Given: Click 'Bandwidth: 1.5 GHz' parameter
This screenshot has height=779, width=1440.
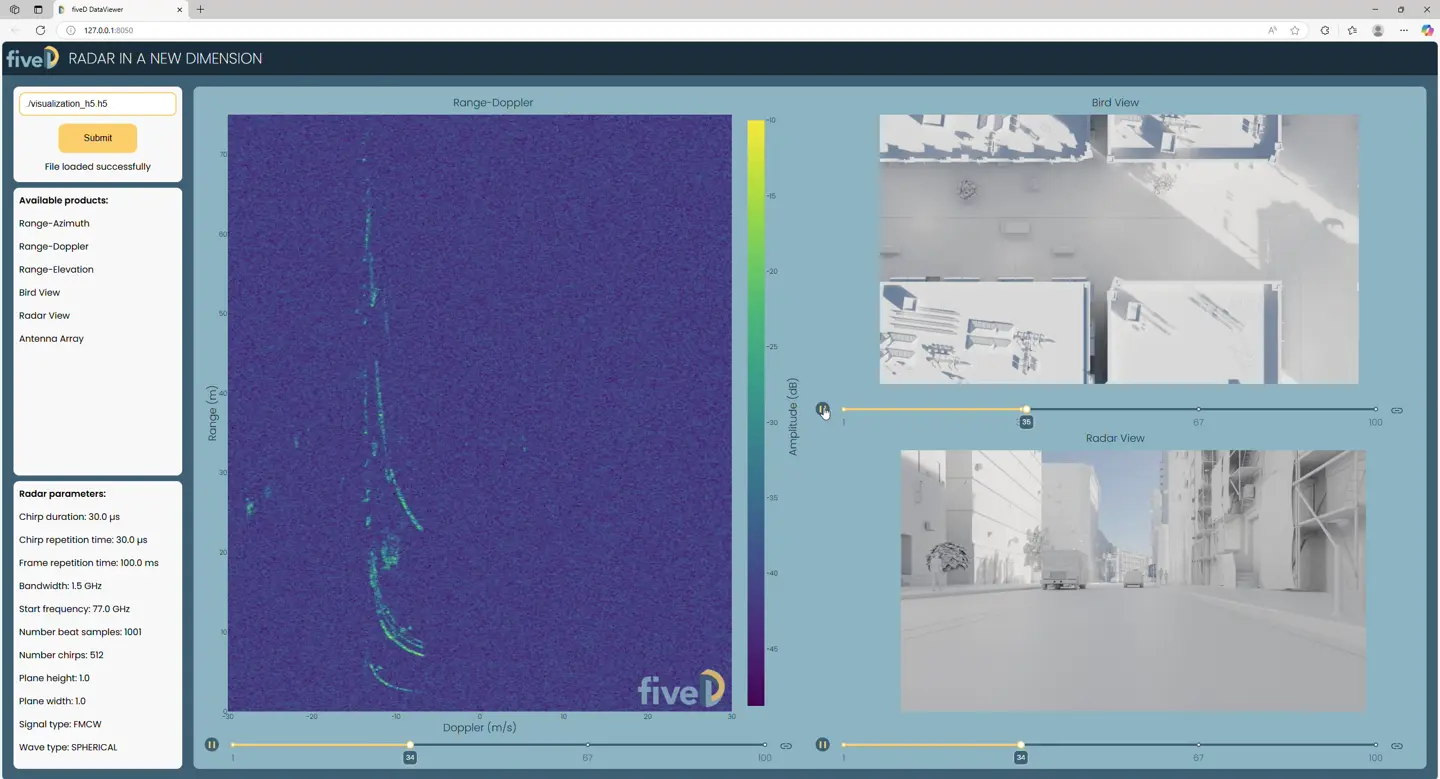Looking at the screenshot, I should click(60, 586).
